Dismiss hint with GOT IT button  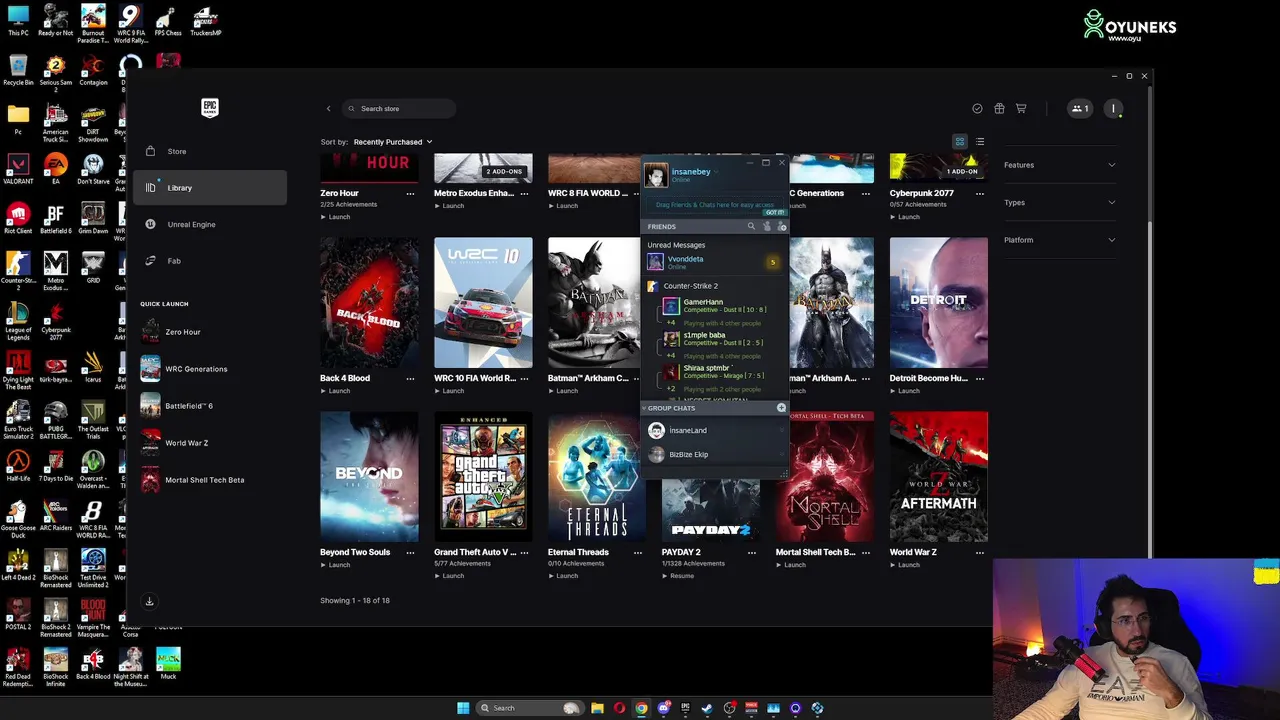coord(775,212)
